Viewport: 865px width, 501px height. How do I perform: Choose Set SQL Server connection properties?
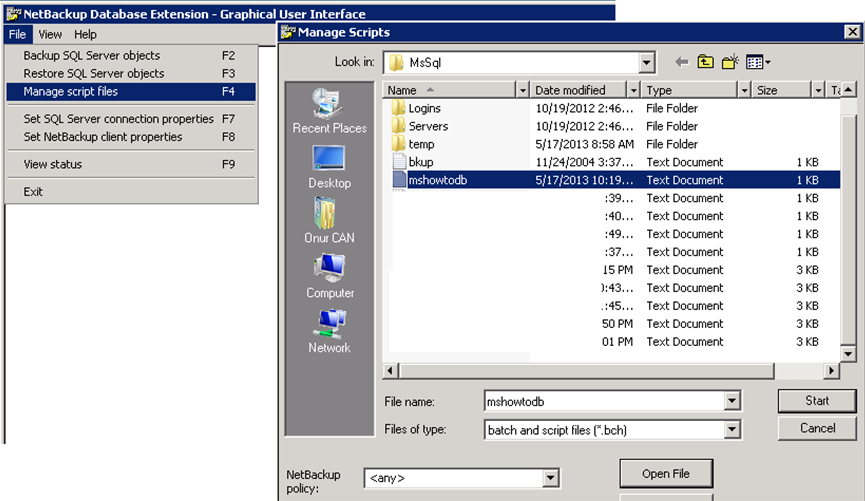click(x=131, y=119)
